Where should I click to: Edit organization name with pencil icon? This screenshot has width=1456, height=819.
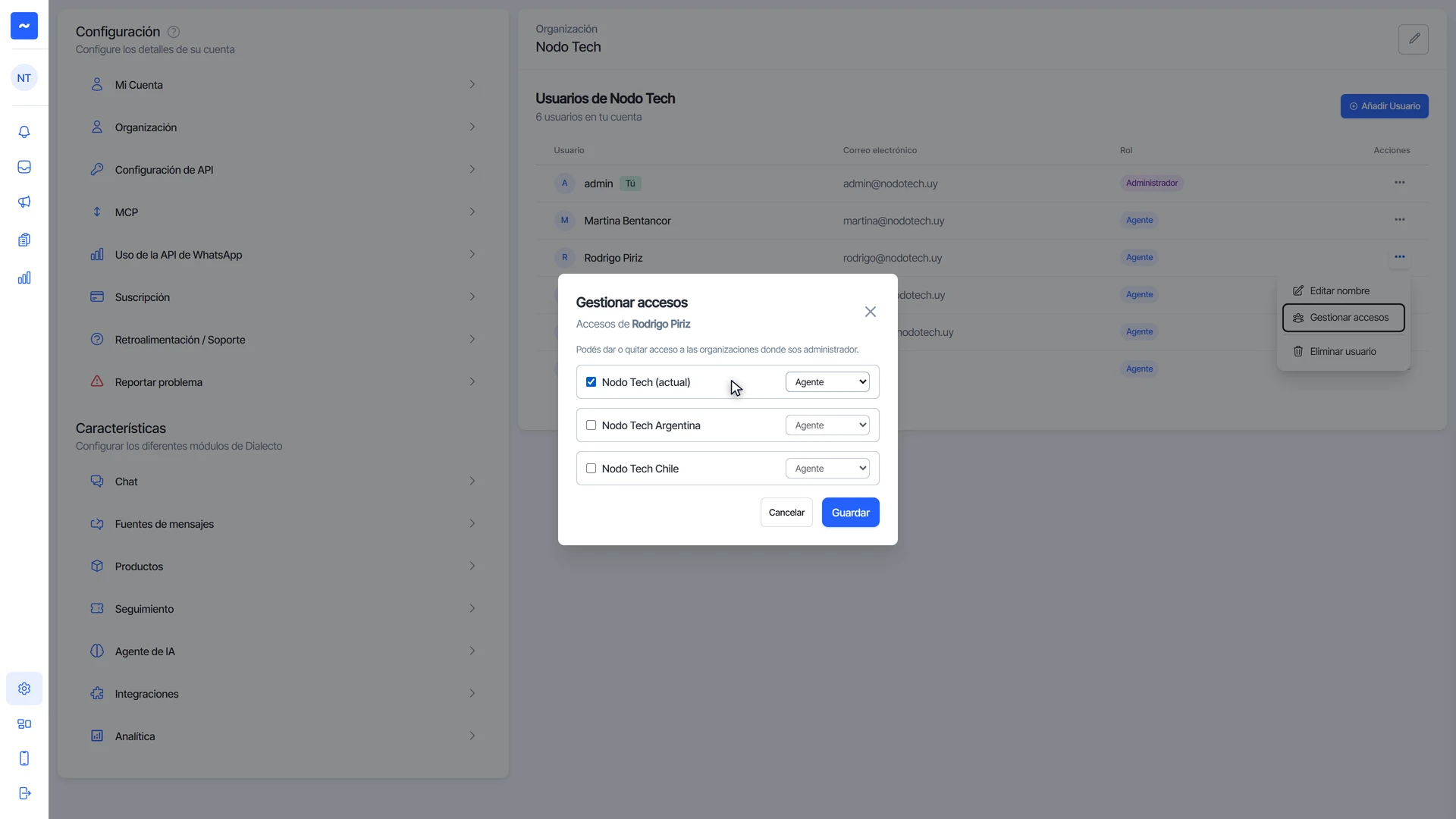[1414, 39]
